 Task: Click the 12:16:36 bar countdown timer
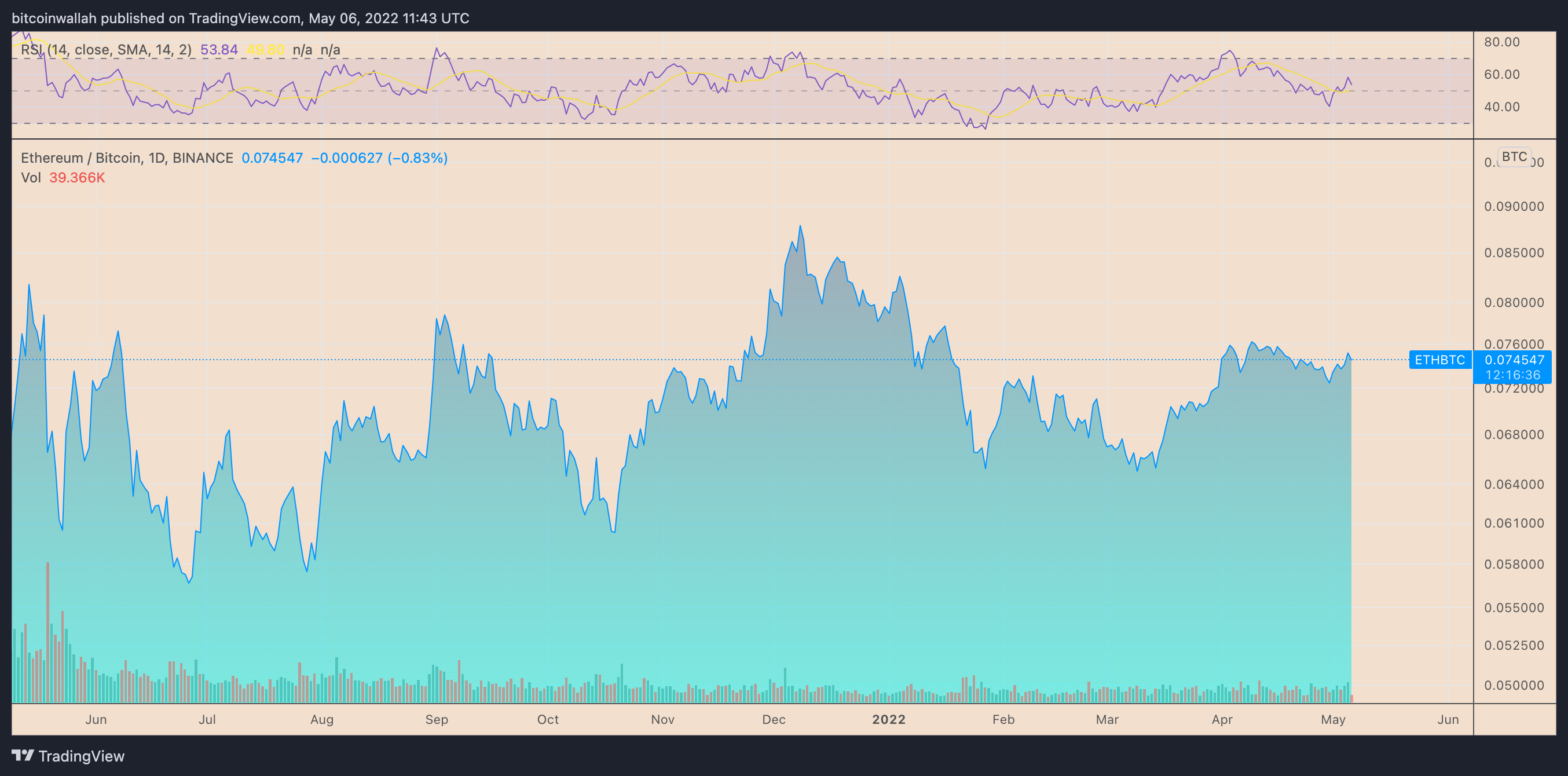(x=1512, y=375)
